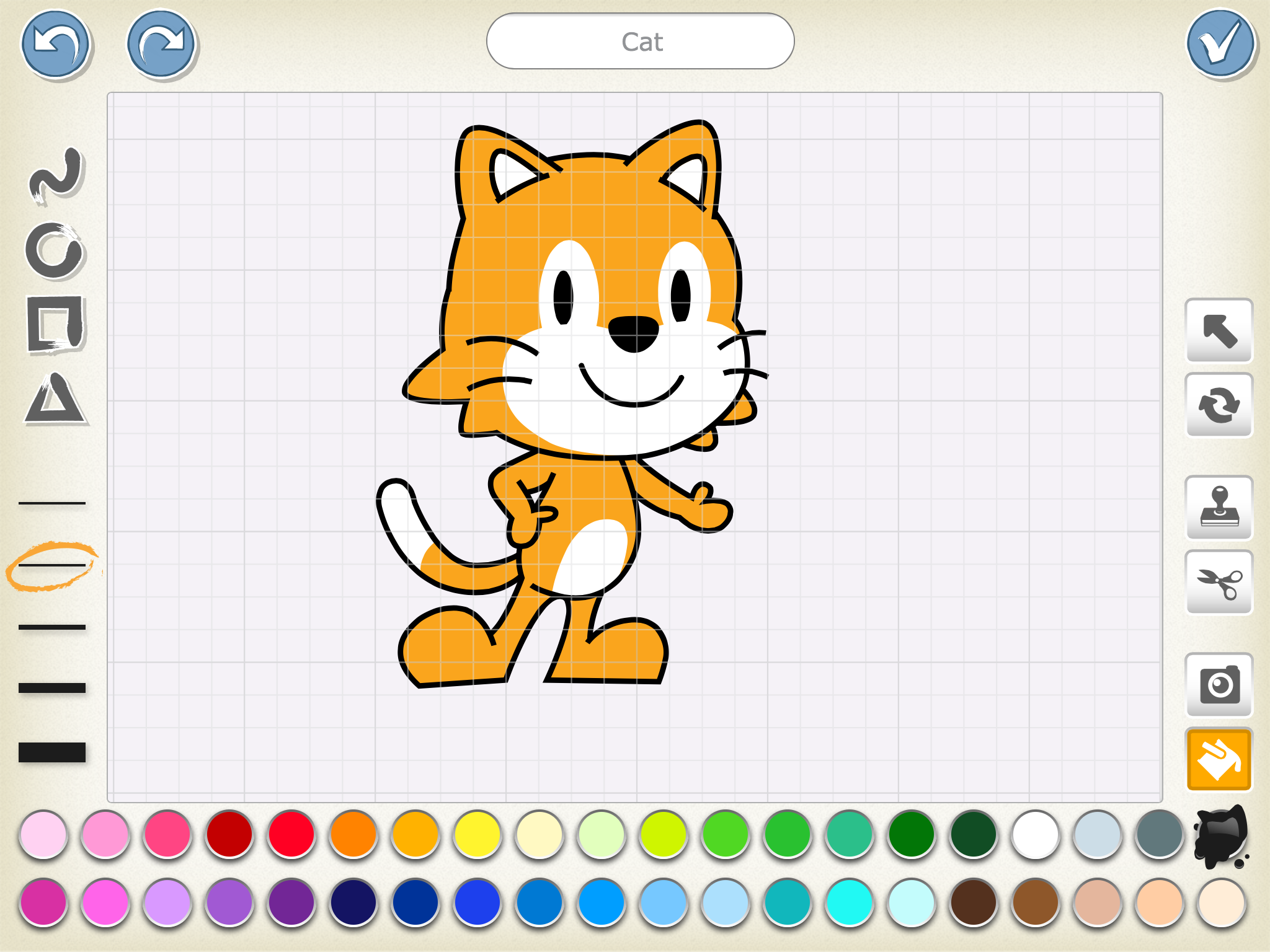1270x952 pixels.
Task: Pick the dark purple color swatch
Action: click(291, 902)
